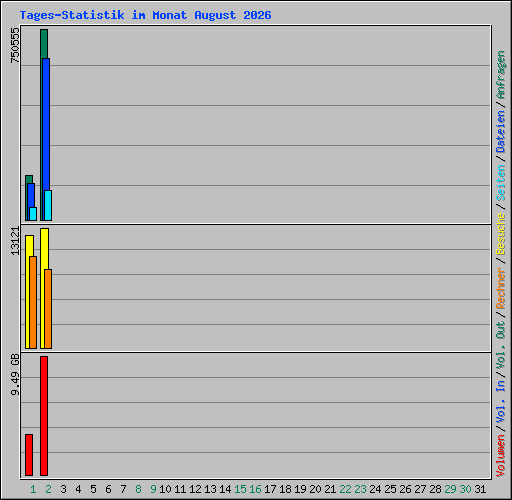Viewport: 512px width, 500px height.
Task: Click day 31 on the x-axis
Action: pos(480,489)
